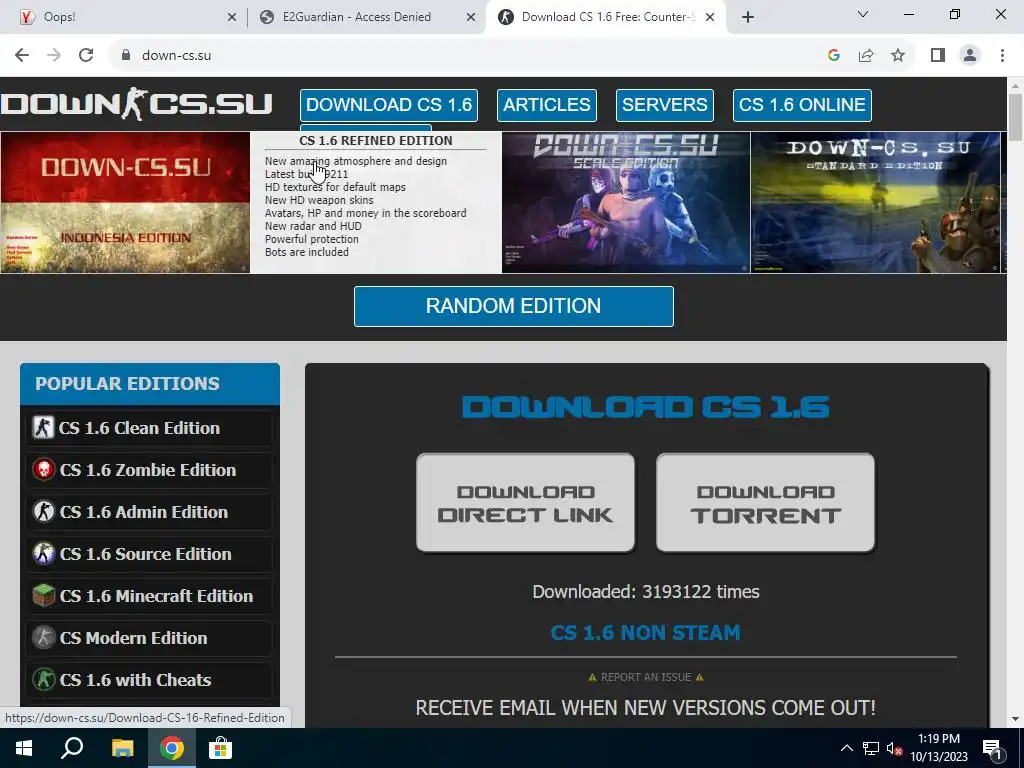Open the Indonesia Edition banner thumbnail
1024x768 pixels.
(x=125, y=202)
